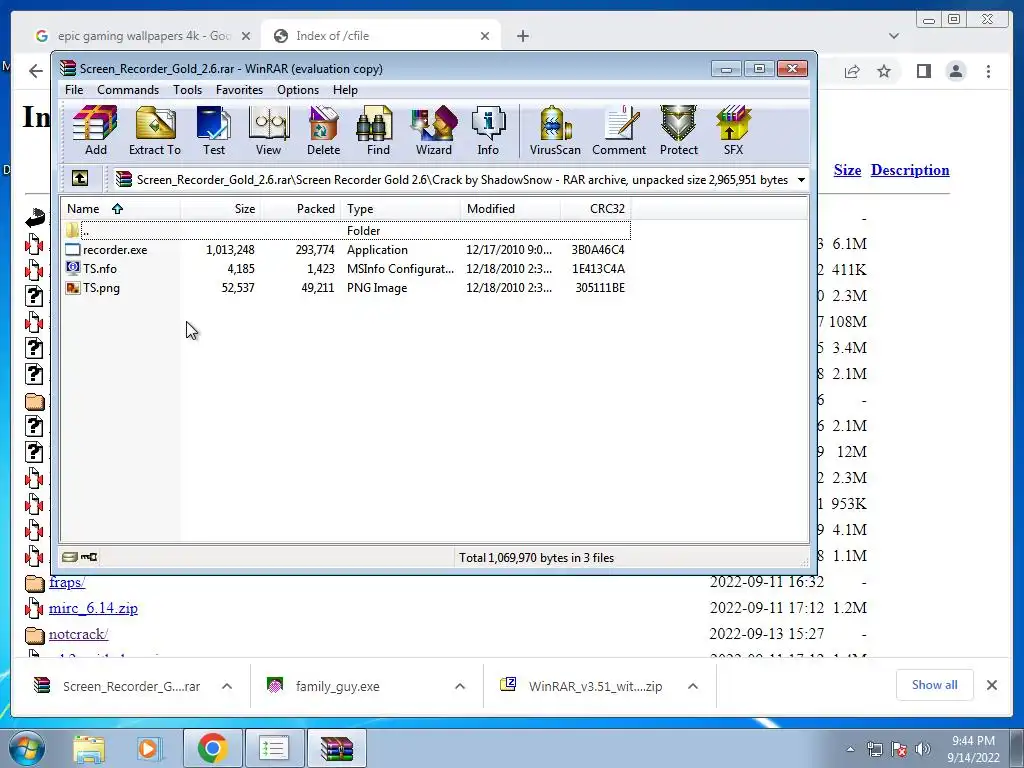1024x768 pixels.
Task: Sort by Packed column header
Action: (300, 209)
